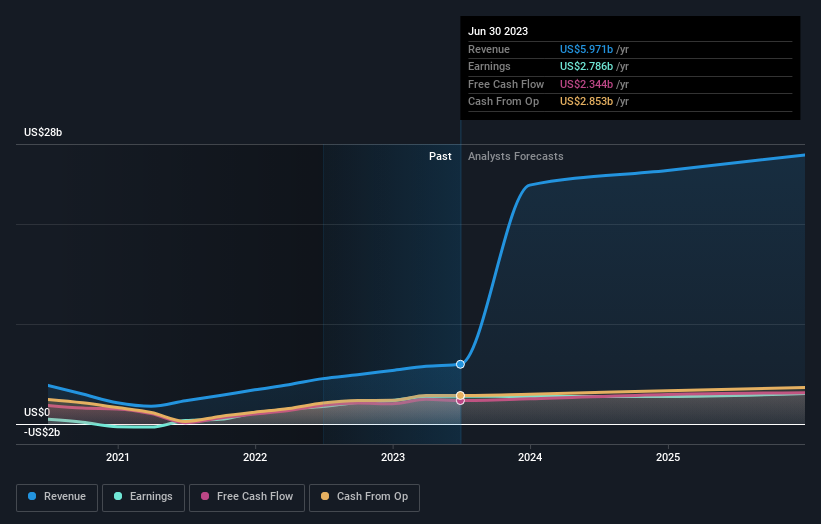This screenshot has height=524, width=821.
Task: Click the US$2.853b cash from op value
Action: 586,102
